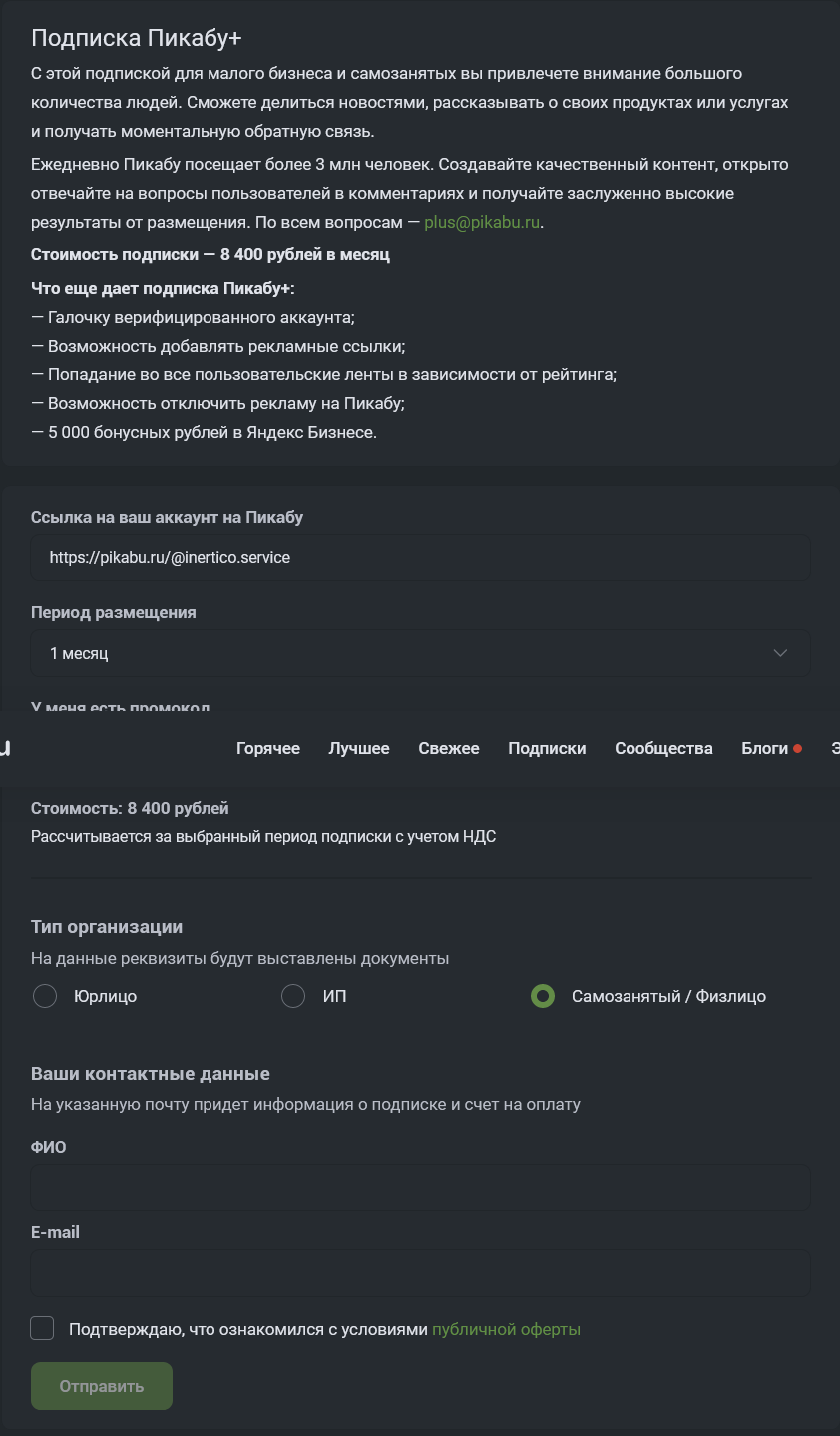Screen dimensions: 840x1436
Task: Tick the public offer confirmation checkbox
Action: (42, 1328)
